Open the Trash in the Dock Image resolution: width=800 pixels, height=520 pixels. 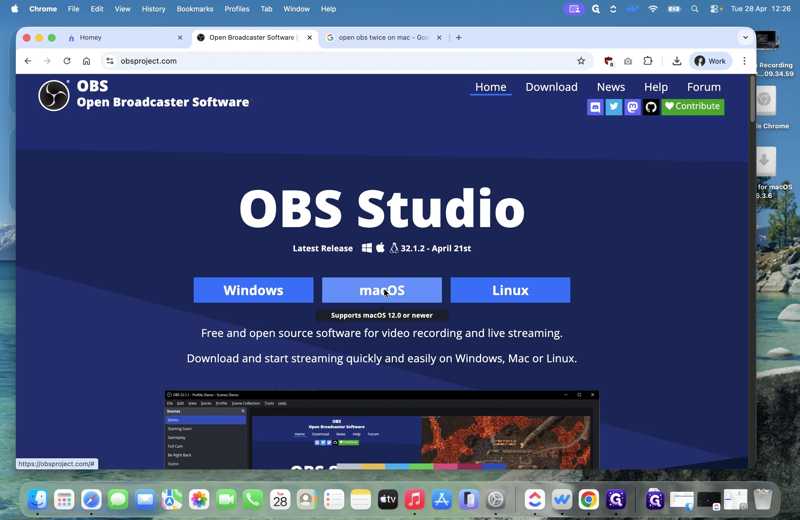click(763, 500)
